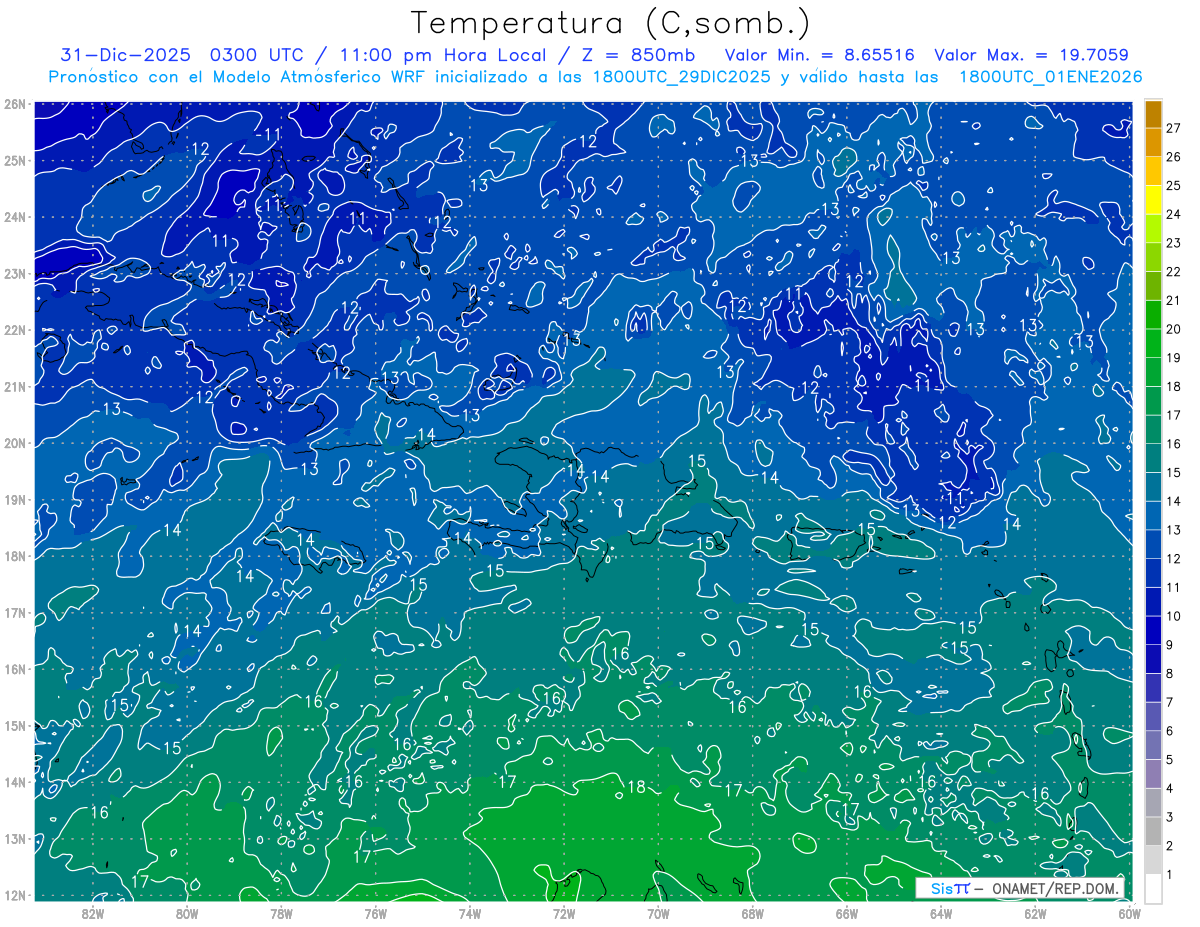
Task: Click the latitude axis label '22N'
Action: tap(15, 330)
